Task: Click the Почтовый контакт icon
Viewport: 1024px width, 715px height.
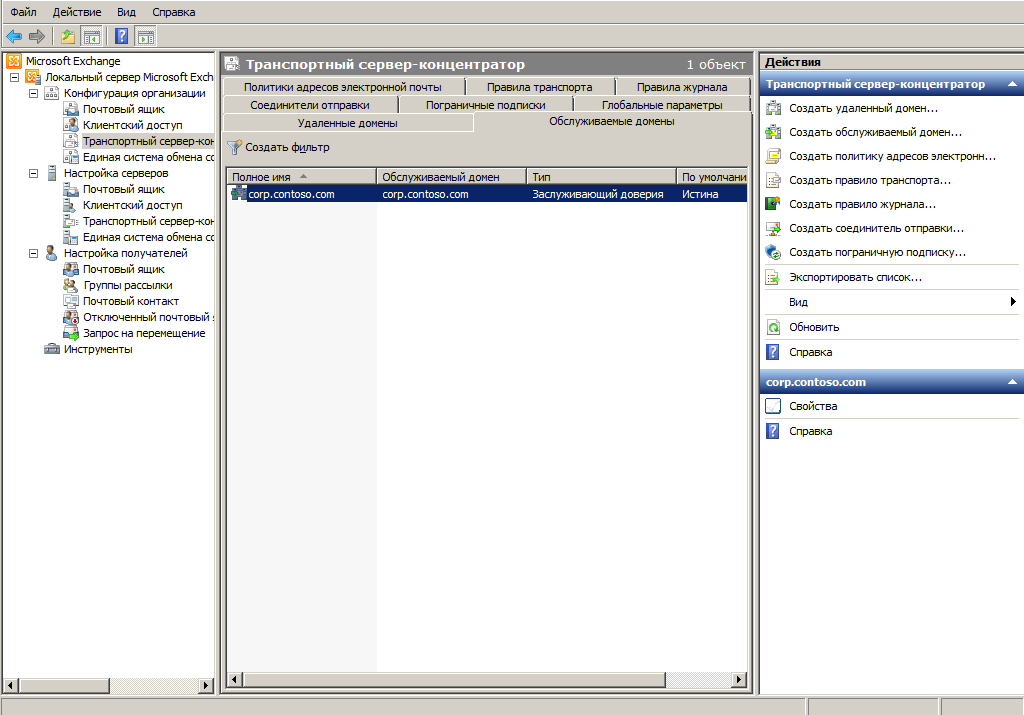Action: point(71,301)
